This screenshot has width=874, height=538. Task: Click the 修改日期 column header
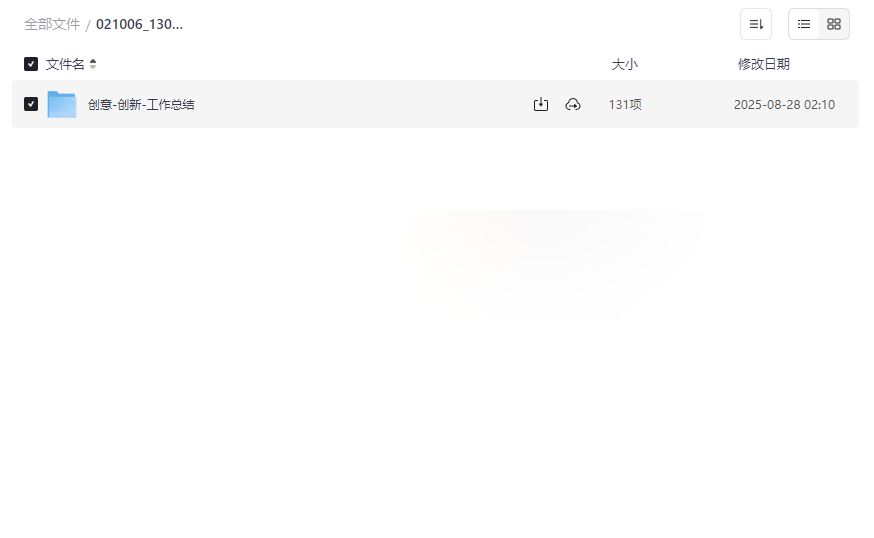pyautogui.click(x=764, y=64)
